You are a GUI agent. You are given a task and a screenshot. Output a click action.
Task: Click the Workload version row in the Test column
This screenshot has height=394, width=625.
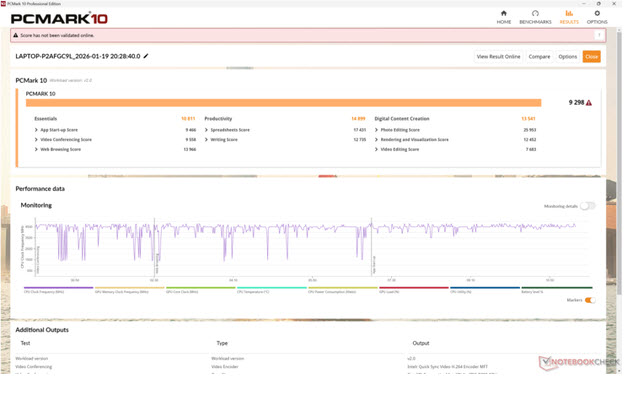(31, 359)
